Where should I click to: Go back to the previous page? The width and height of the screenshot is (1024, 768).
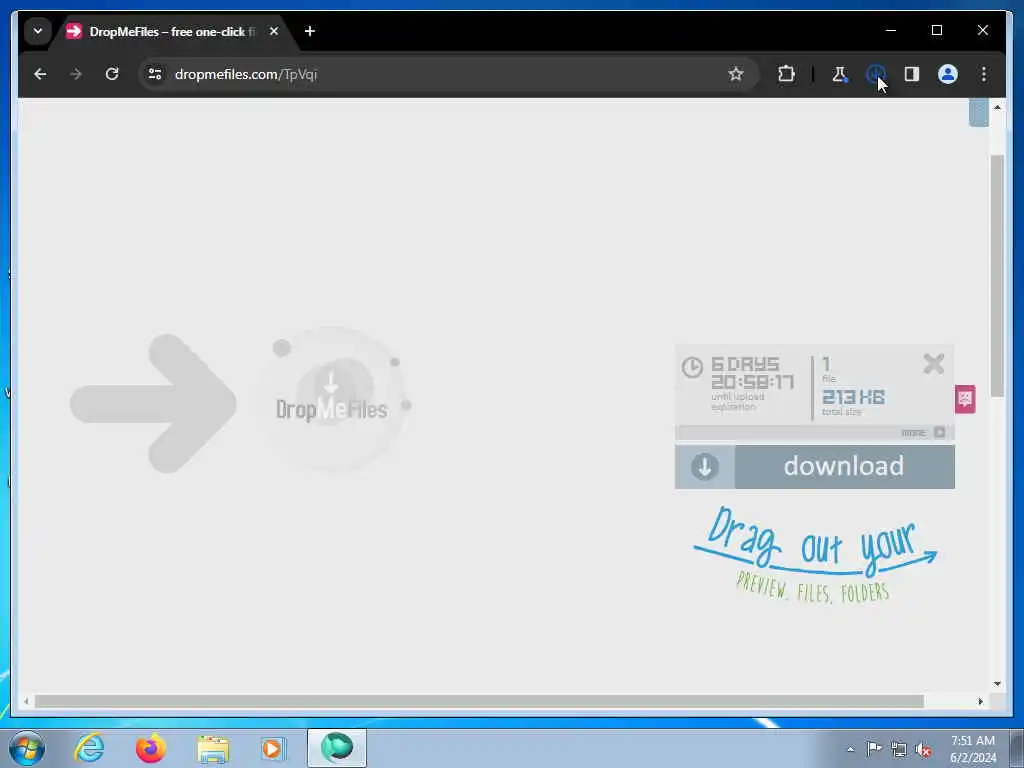pyautogui.click(x=40, y=74)
